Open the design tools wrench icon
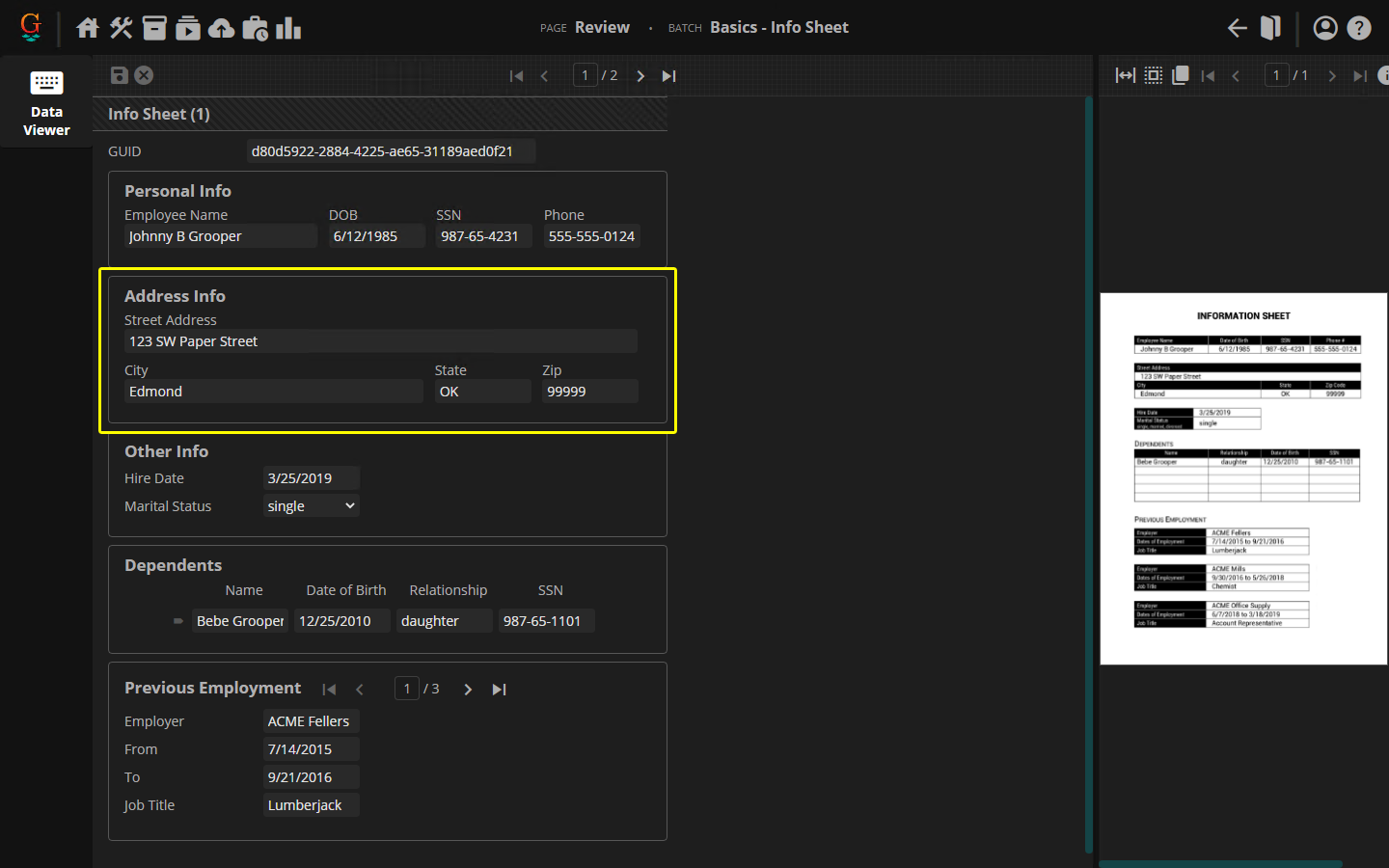 (x=121, y=28)
